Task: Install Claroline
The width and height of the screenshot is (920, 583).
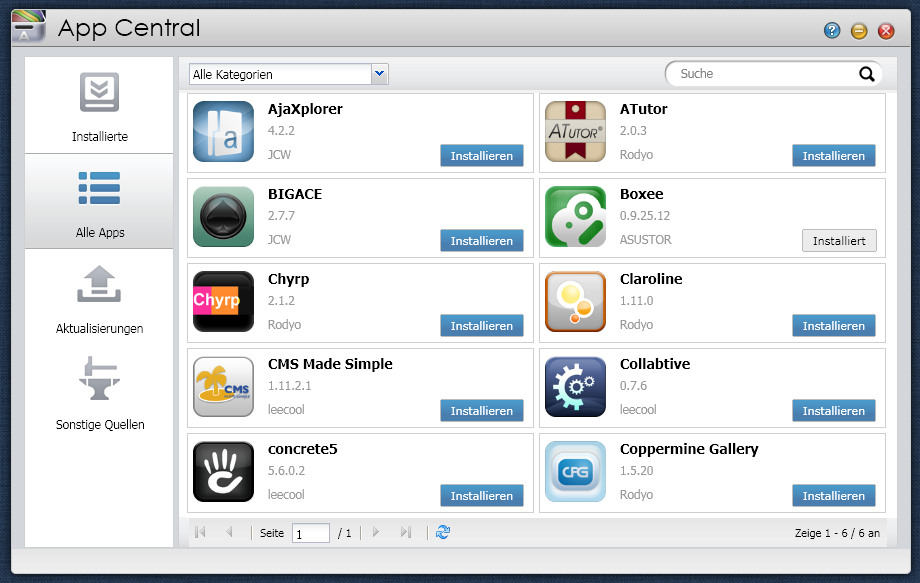Action: (x=834, y=326)
